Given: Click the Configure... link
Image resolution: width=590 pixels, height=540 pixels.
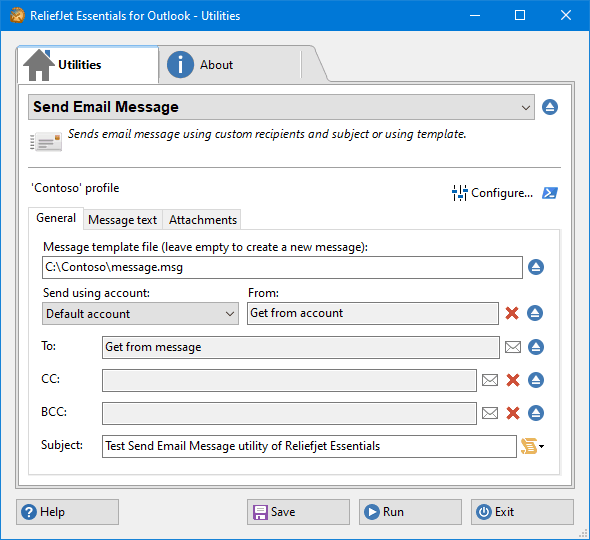Looking at the screenshot, I should [493, 193].
